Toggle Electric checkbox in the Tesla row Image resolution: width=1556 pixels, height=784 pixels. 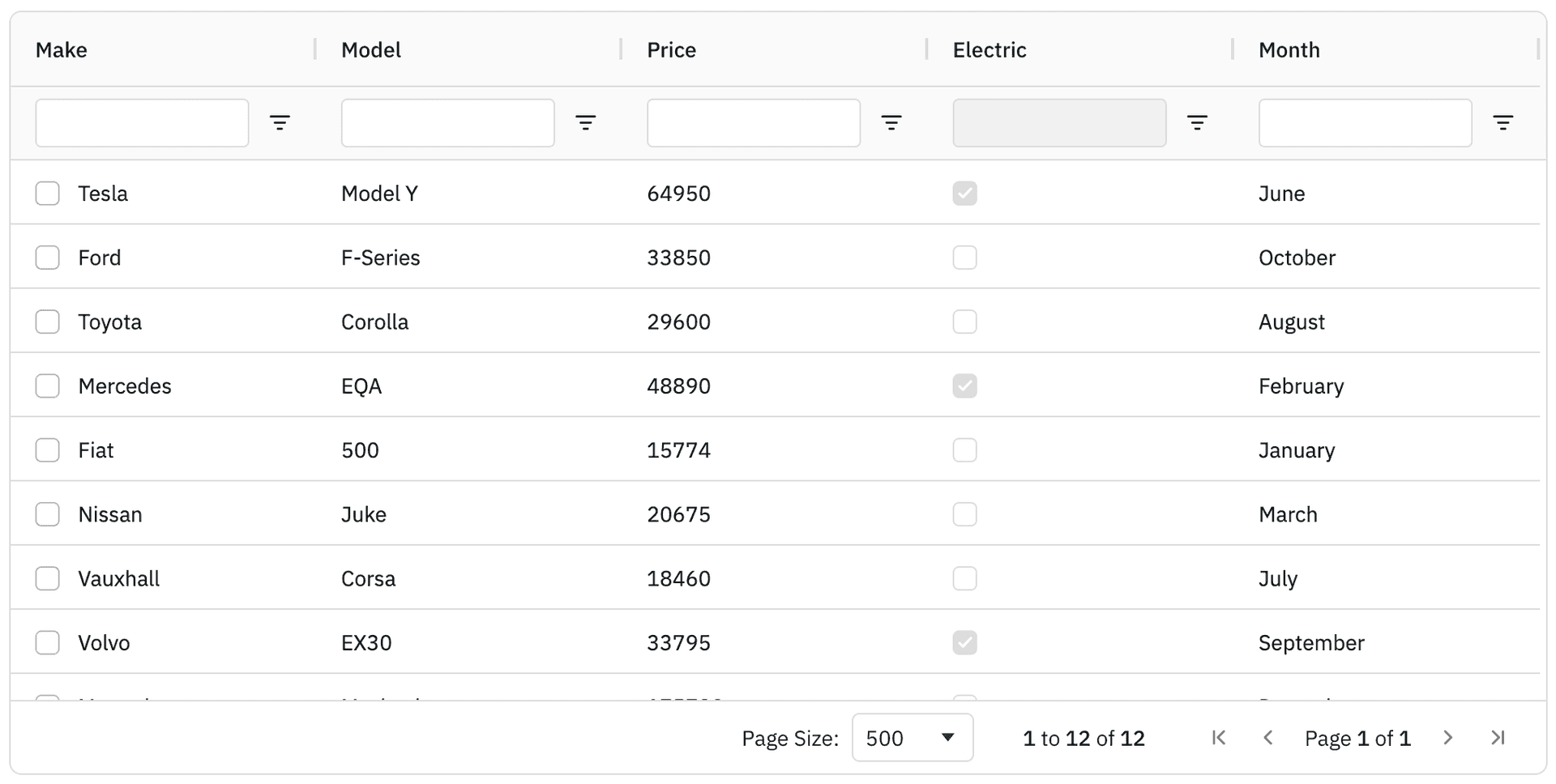pyautogui.click(x=965, y=194)
